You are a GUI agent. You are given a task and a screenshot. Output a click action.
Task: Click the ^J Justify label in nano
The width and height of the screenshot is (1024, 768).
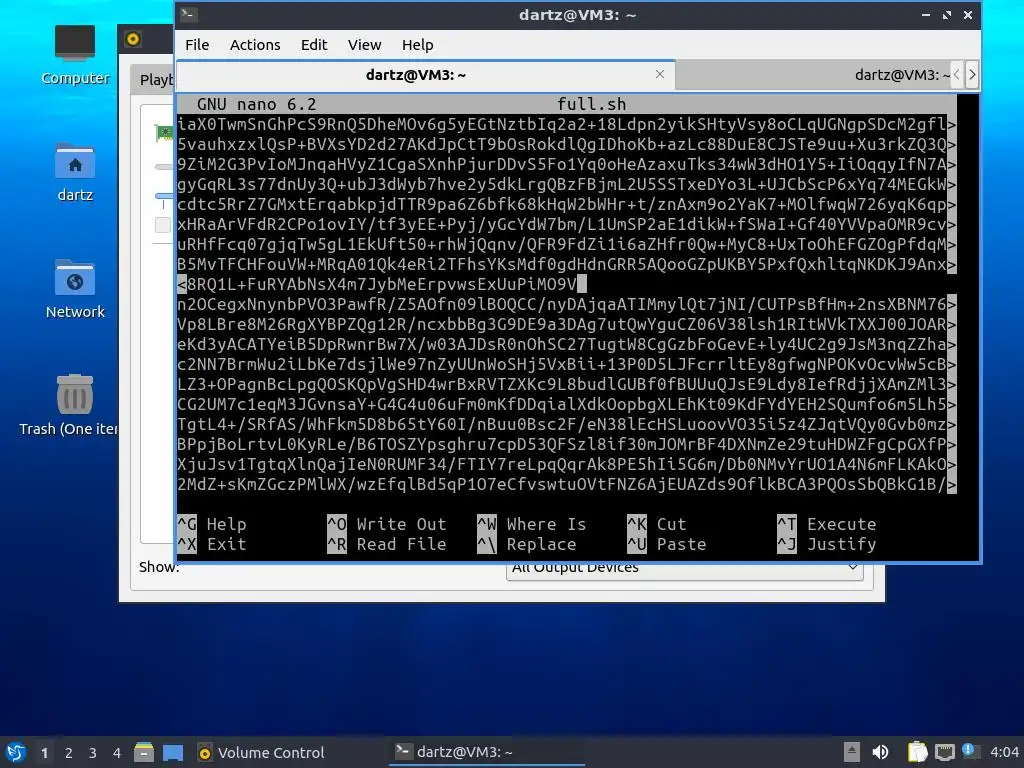[826, 544]
